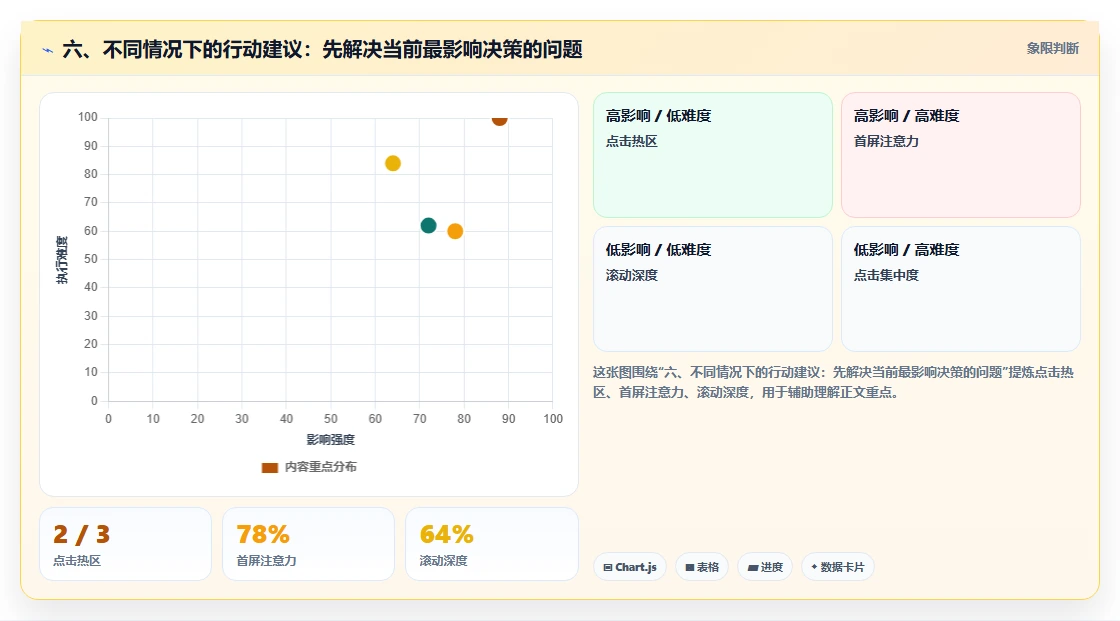This screenshot has height=621, width=1120.
Task: Open the 低影响 / 低难度 quadrant card
Action: 713,289
